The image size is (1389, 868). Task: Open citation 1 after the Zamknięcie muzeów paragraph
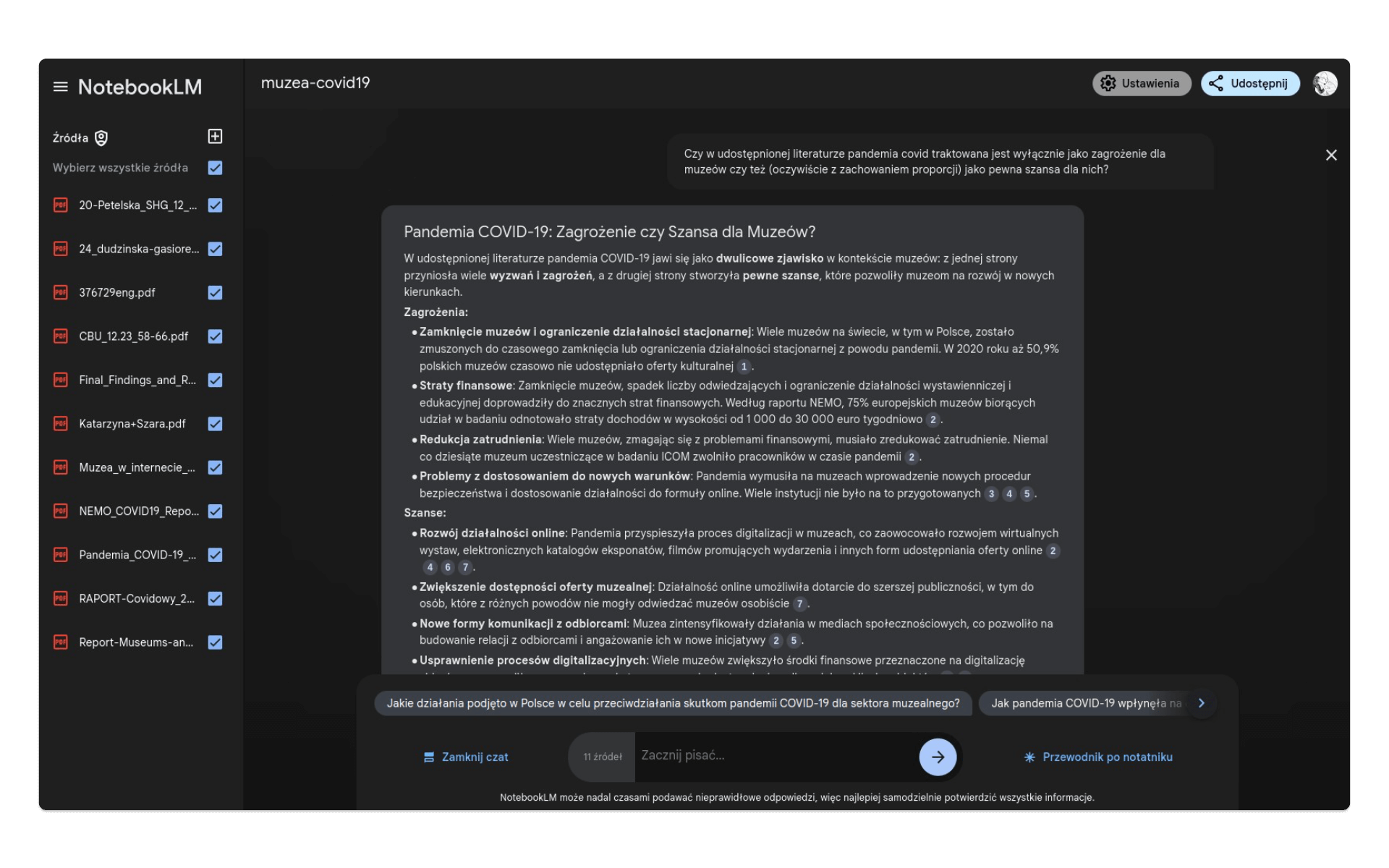(744, 367)
